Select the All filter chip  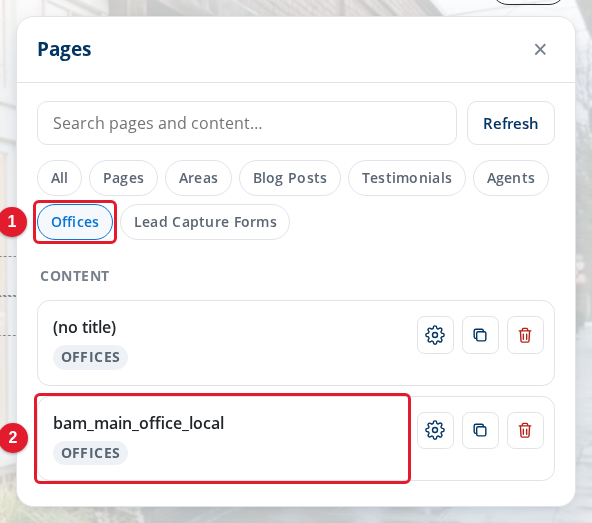(x=59, y=178)
